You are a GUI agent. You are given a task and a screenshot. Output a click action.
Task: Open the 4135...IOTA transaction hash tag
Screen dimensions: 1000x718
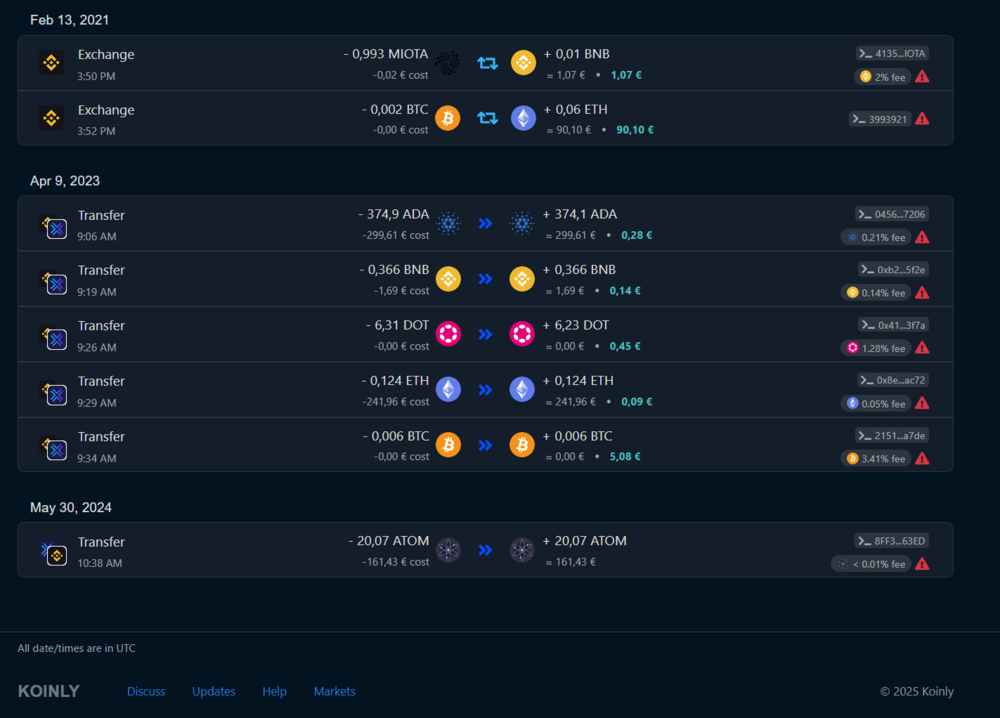(892, 54)
